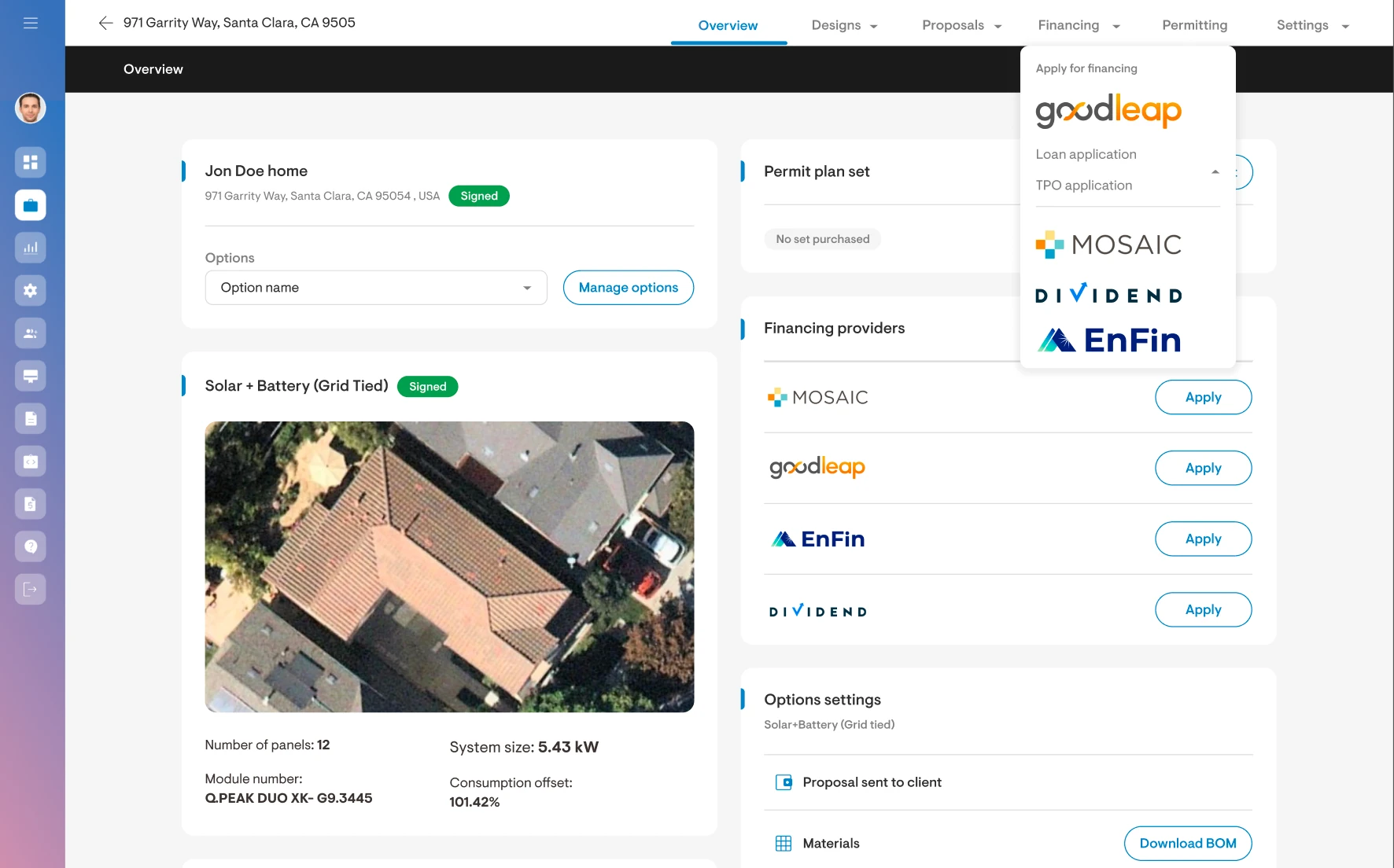Open the hamburger menu in the sidebar
Screen dimensions: 1394x868
(31, 23)
